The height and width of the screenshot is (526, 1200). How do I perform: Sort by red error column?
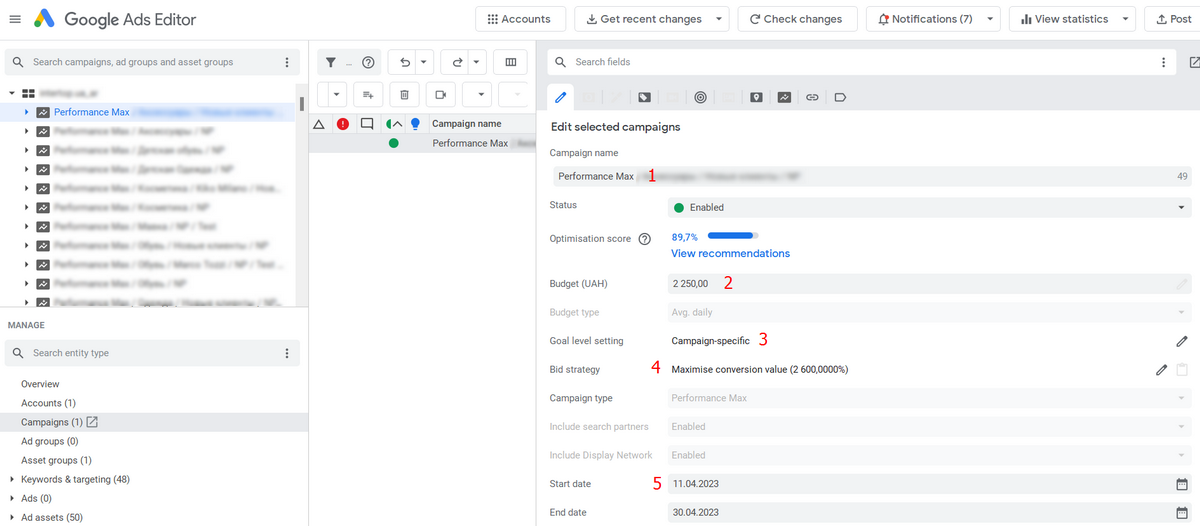343,124
